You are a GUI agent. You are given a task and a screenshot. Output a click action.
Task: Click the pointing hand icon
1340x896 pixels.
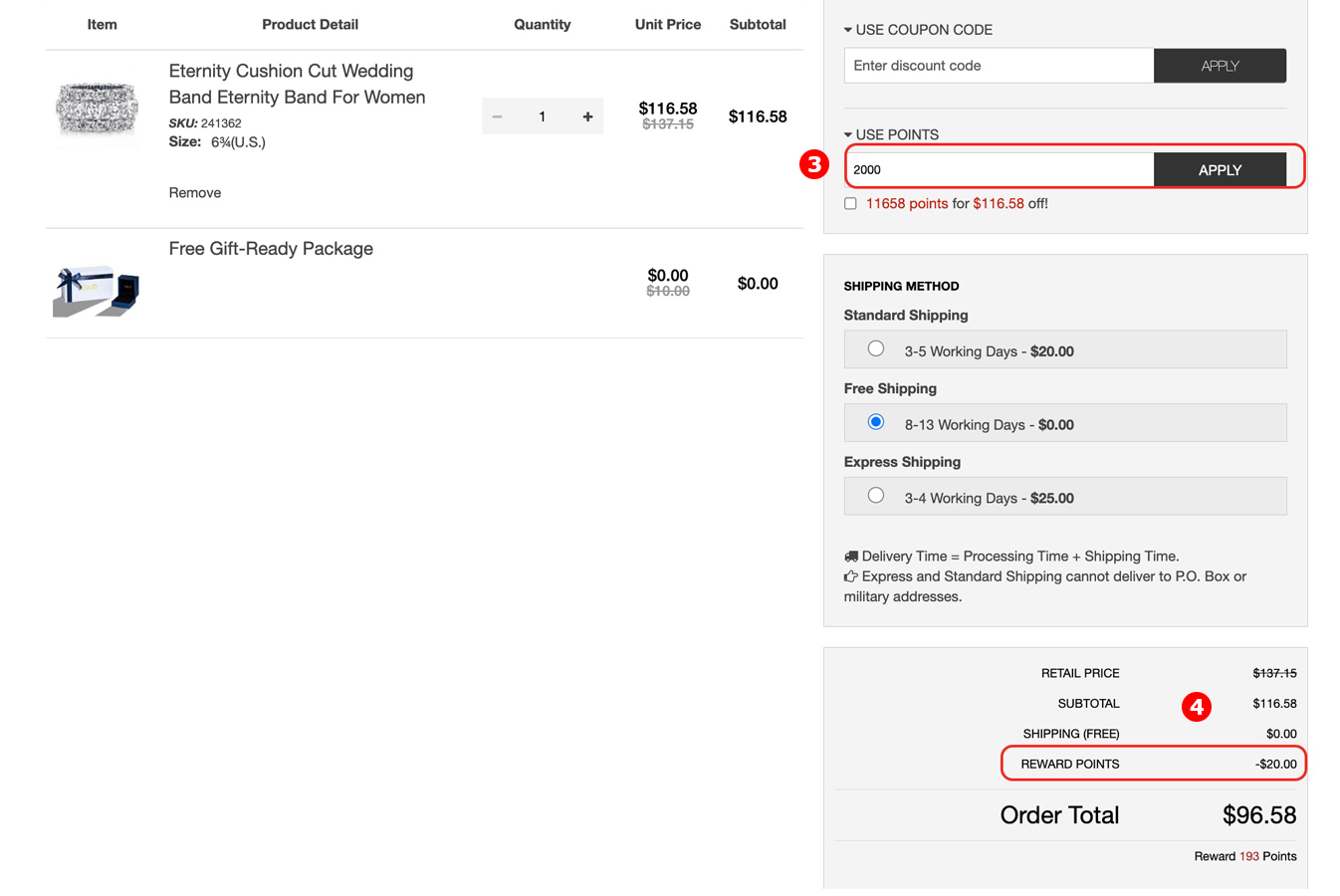click(x=851, y=576)
